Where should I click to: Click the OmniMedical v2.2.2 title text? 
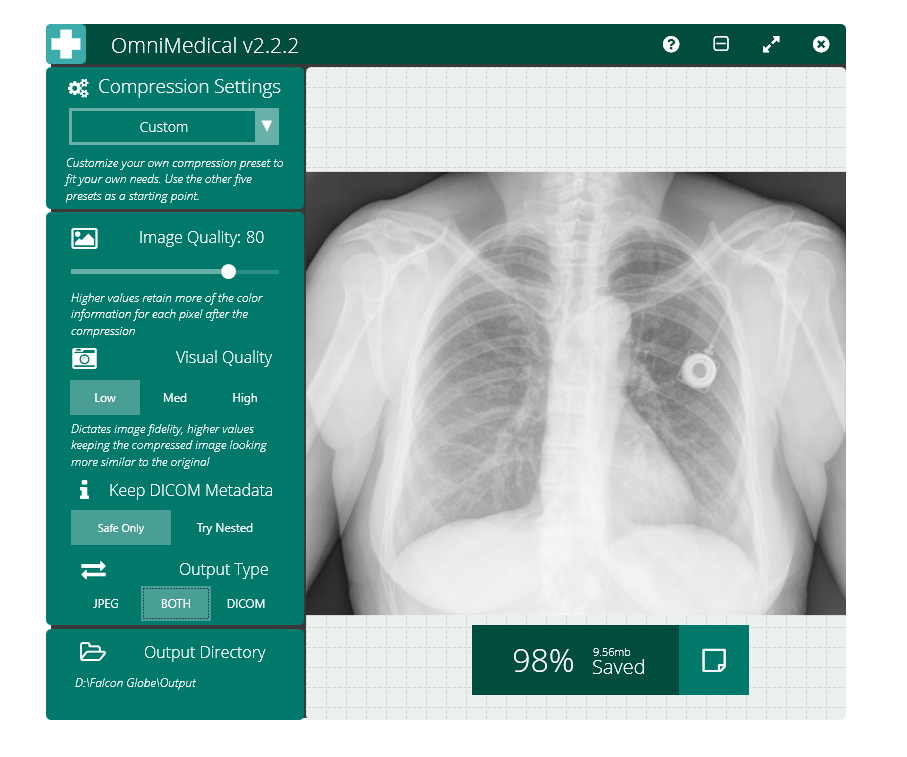pos(205,45)
